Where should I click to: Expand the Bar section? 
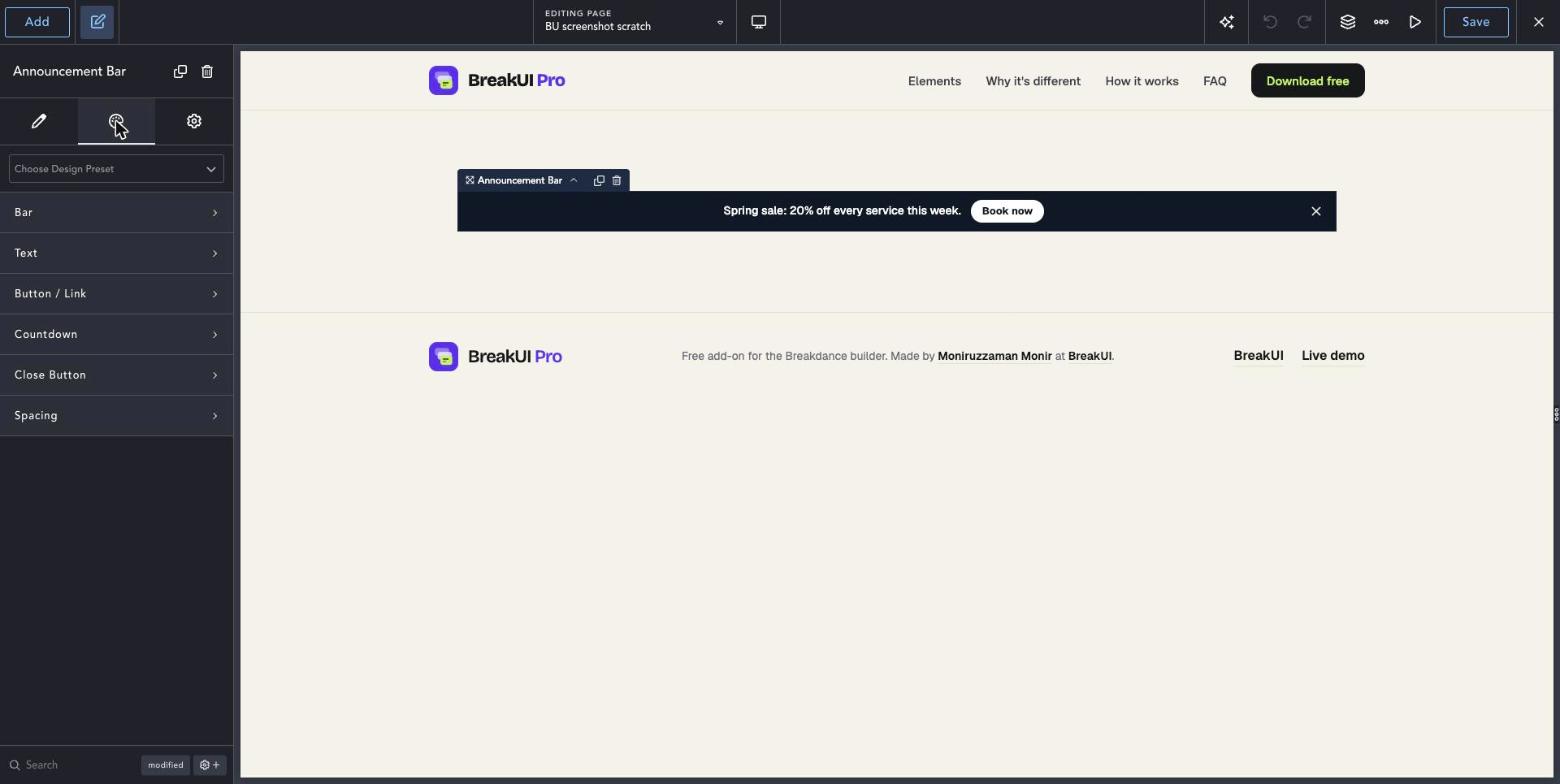coord(116,213)
